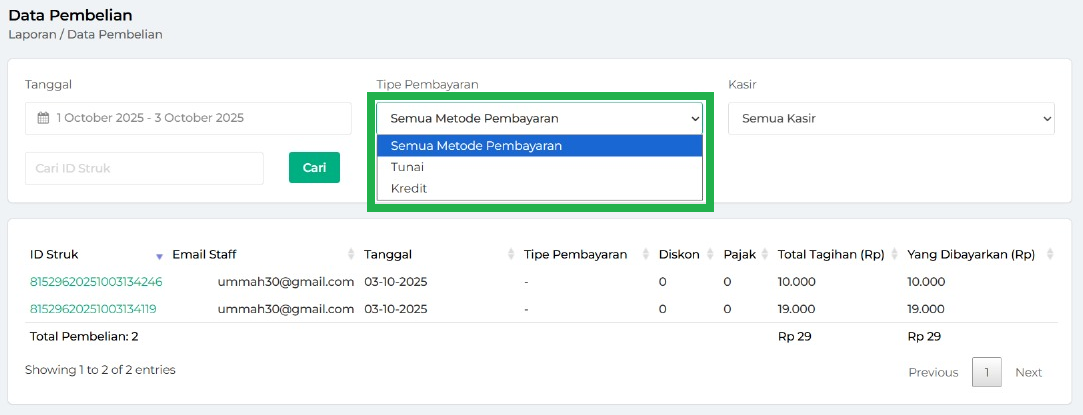Click sort arrows for Email Staff column

point(350,255)
